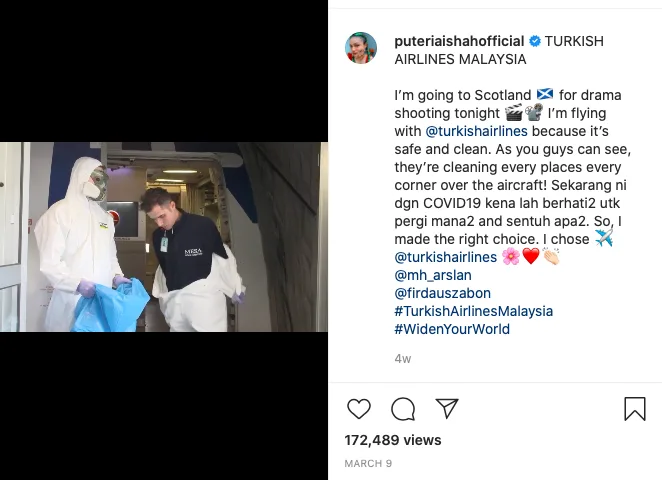Click the Scotland flag emoji
662x480 pixels.
545,94
